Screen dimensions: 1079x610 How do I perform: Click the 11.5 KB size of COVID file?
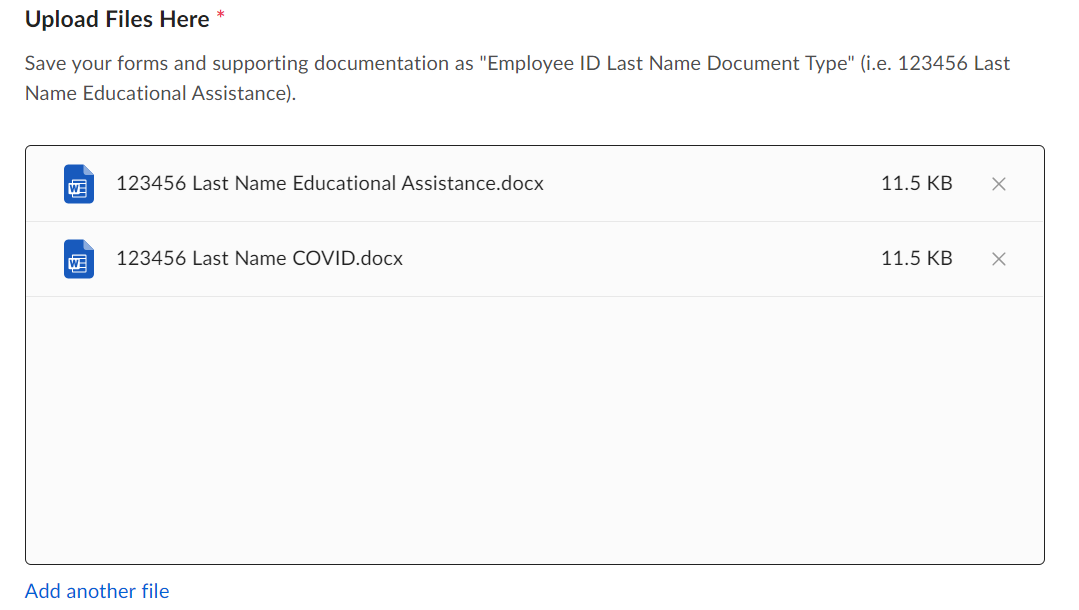(x=917, y=258)
